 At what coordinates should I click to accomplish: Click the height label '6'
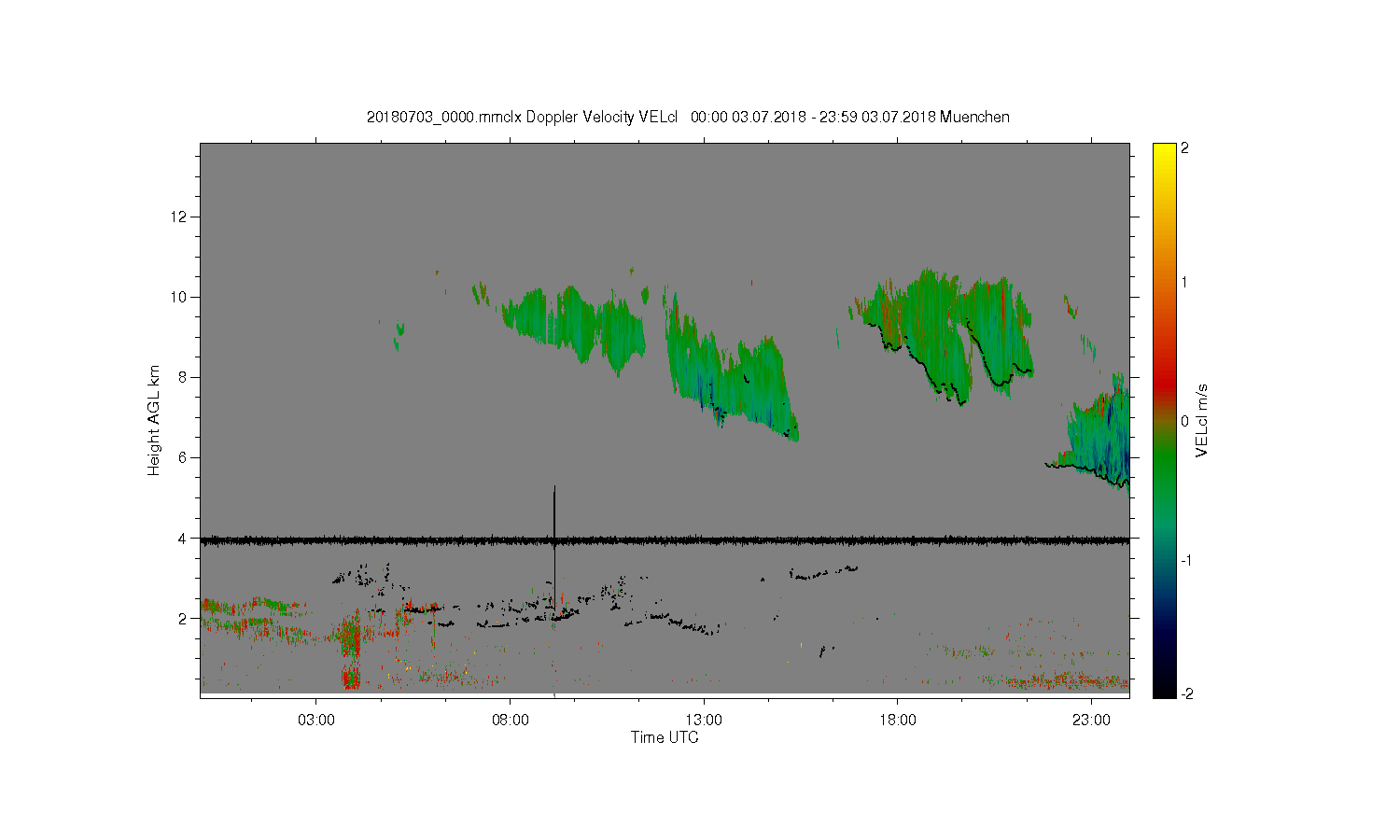point(184,457)
